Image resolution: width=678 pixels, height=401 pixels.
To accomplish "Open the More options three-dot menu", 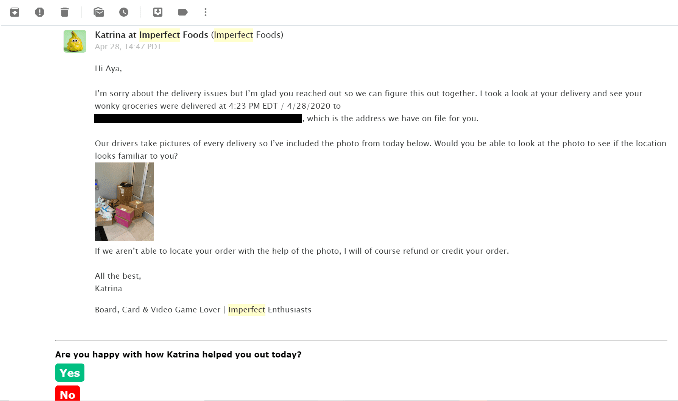I will pyautogui.click(x=205, y=12).
